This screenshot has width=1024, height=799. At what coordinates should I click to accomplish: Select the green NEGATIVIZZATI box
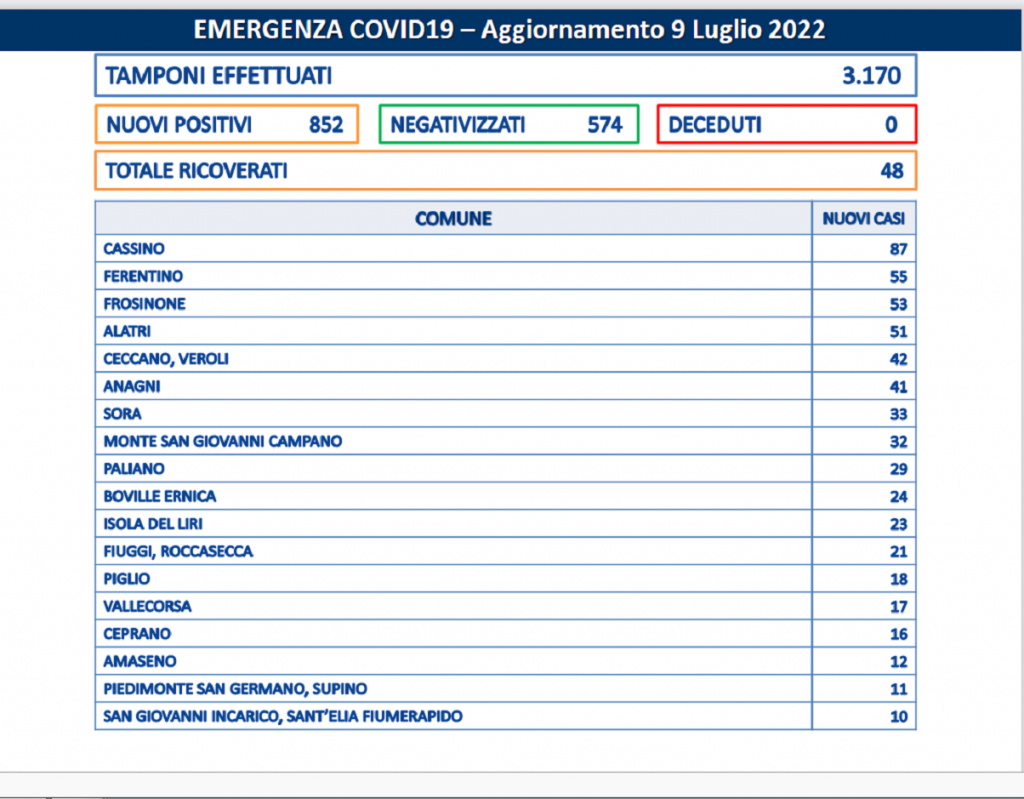pos(508,125)
